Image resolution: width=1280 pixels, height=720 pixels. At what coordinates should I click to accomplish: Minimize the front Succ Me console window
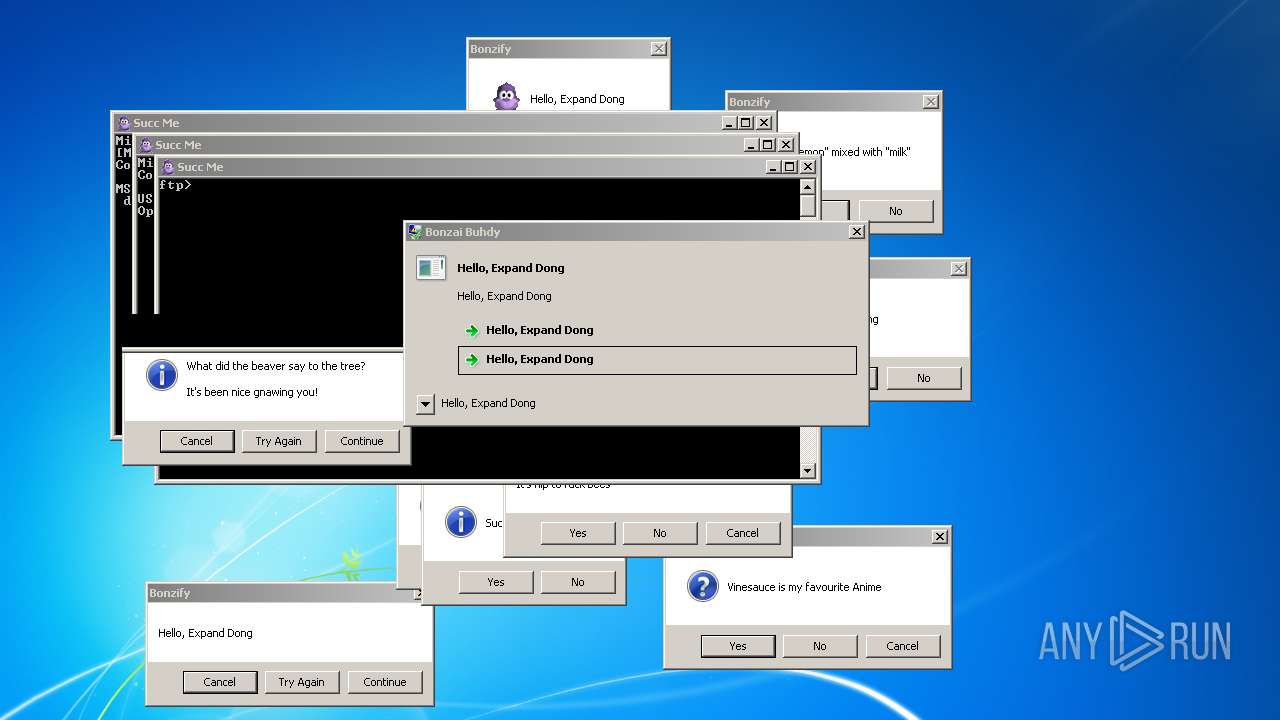click(773, 167)
